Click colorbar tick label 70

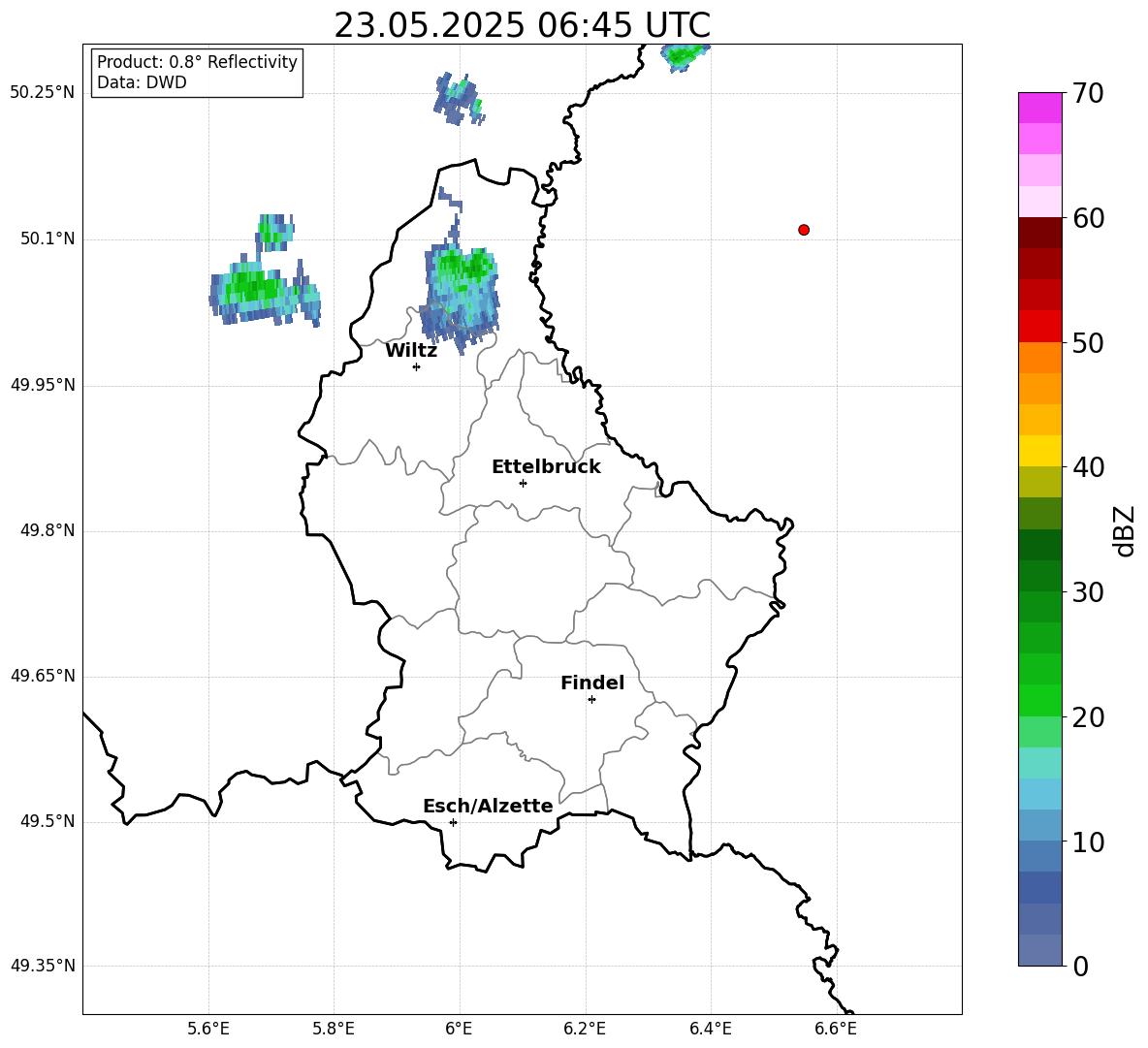[x=1088, y=93]
